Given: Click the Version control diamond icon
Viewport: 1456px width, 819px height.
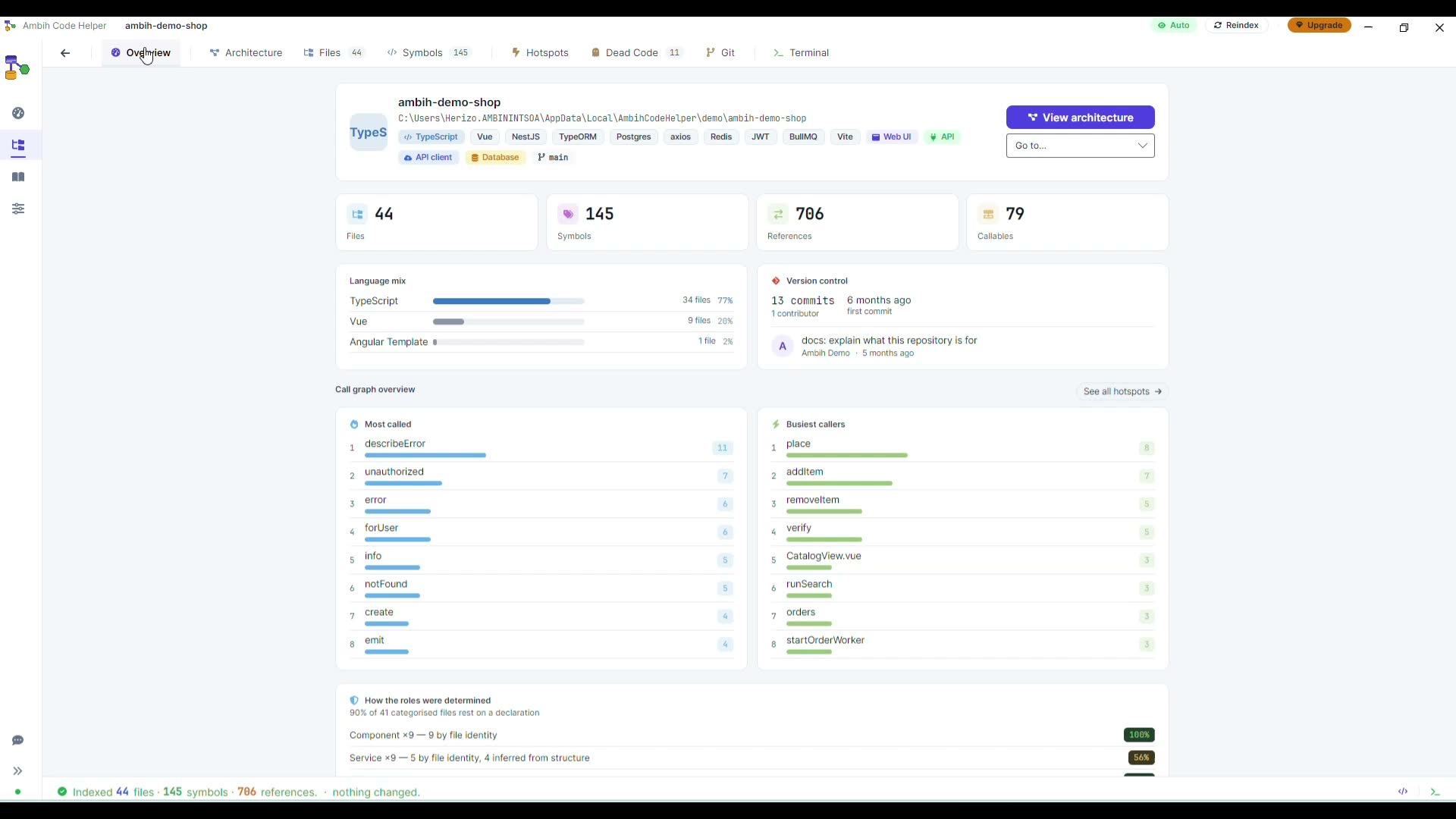Looking at the screenshot, I should pyautogui.click(x=776, y=281).
